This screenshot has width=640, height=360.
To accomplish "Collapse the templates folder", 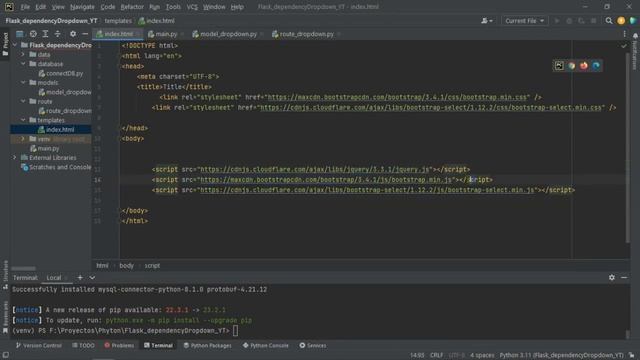I will (23, 120).
